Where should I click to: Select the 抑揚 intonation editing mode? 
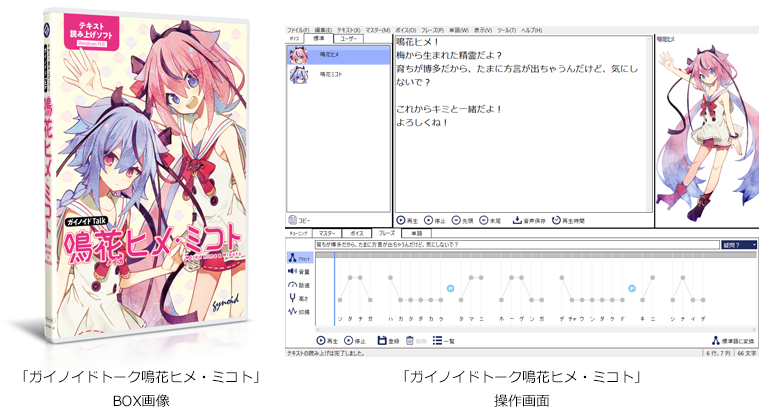coord(299,311)
